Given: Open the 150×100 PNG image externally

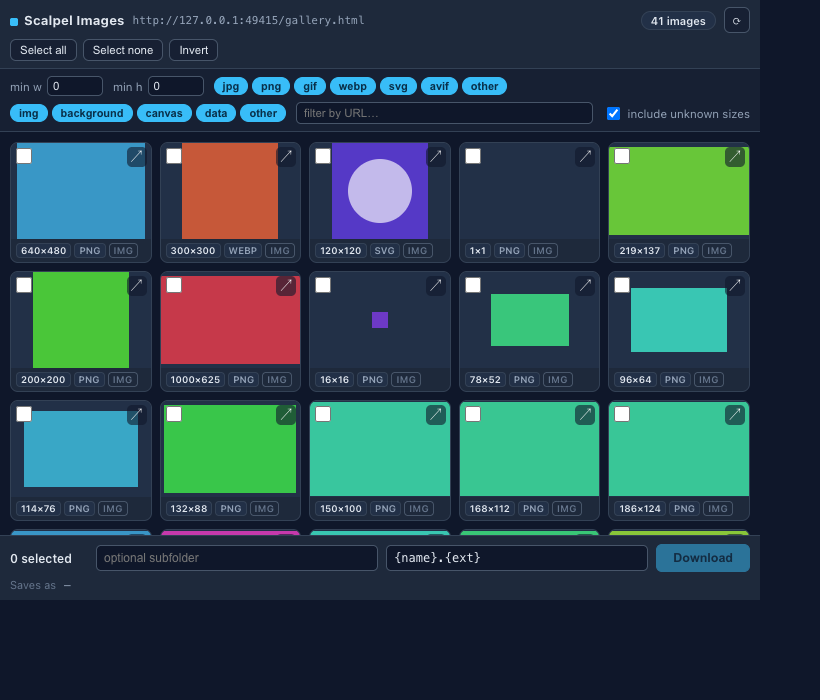Looking at the screenshot, I should click(x=436, y=415).
